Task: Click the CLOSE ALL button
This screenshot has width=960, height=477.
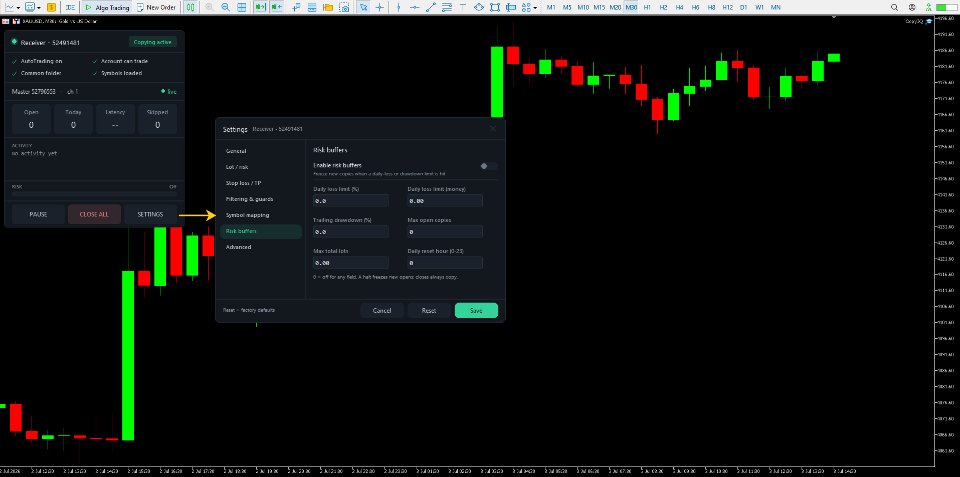Action: click(x=94, y=214)
